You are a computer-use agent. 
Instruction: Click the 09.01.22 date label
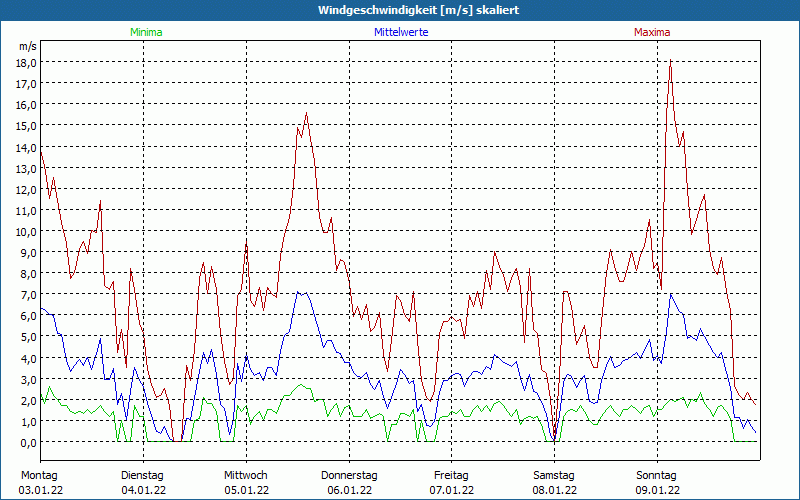[658, 490]
